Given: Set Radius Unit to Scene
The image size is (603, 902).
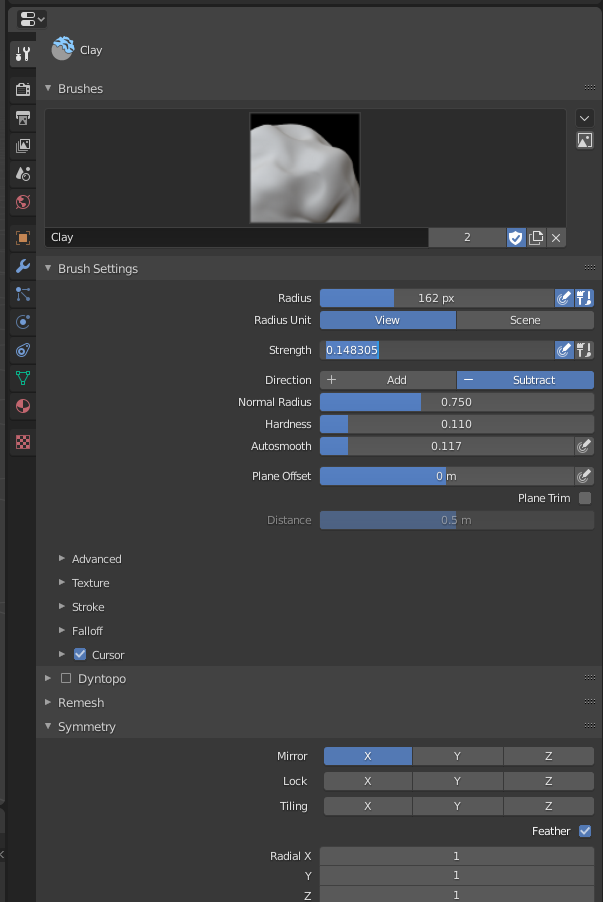Looking at the screenshot, I should click(525, 320).
